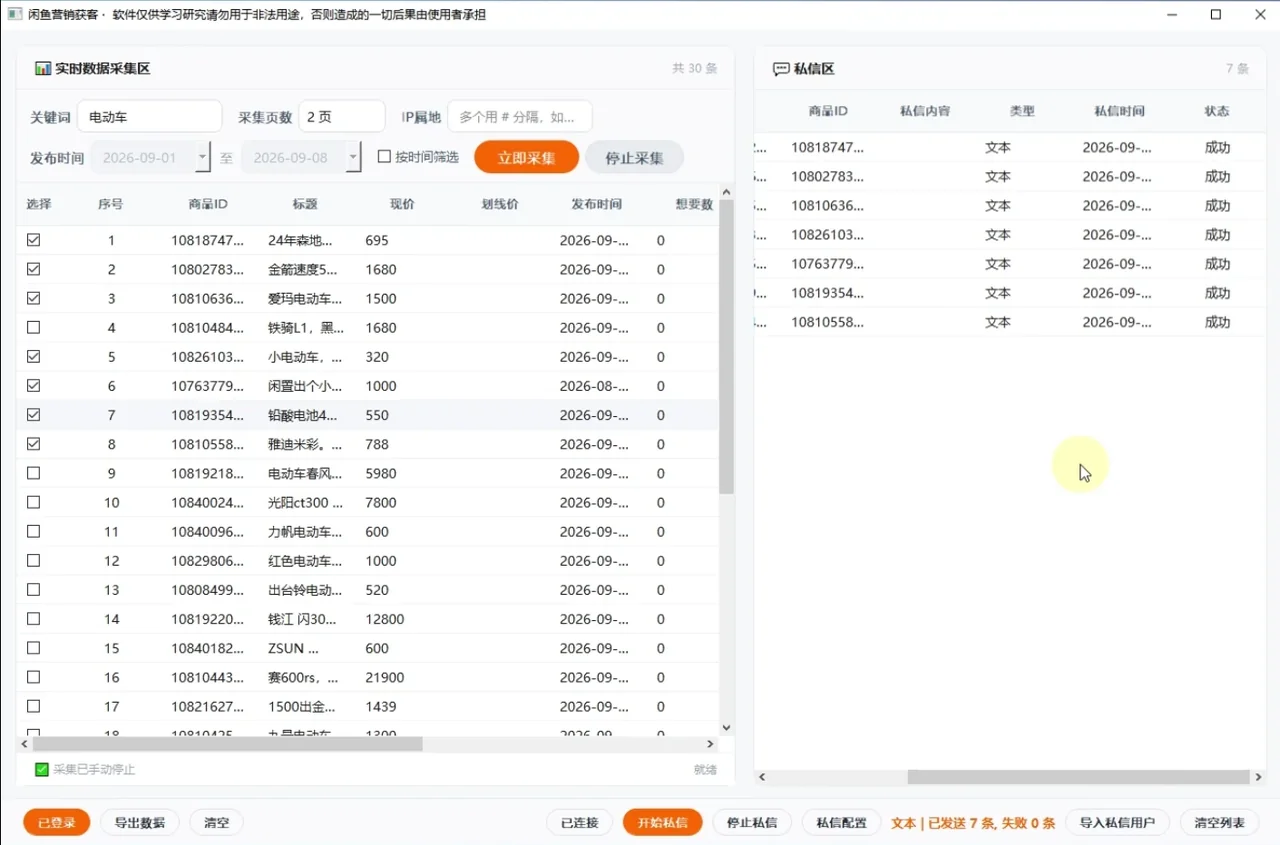Click the data table vertical scrollbar thumb
This screenshot has width=1280, height=845.
(x=726, y=347)
